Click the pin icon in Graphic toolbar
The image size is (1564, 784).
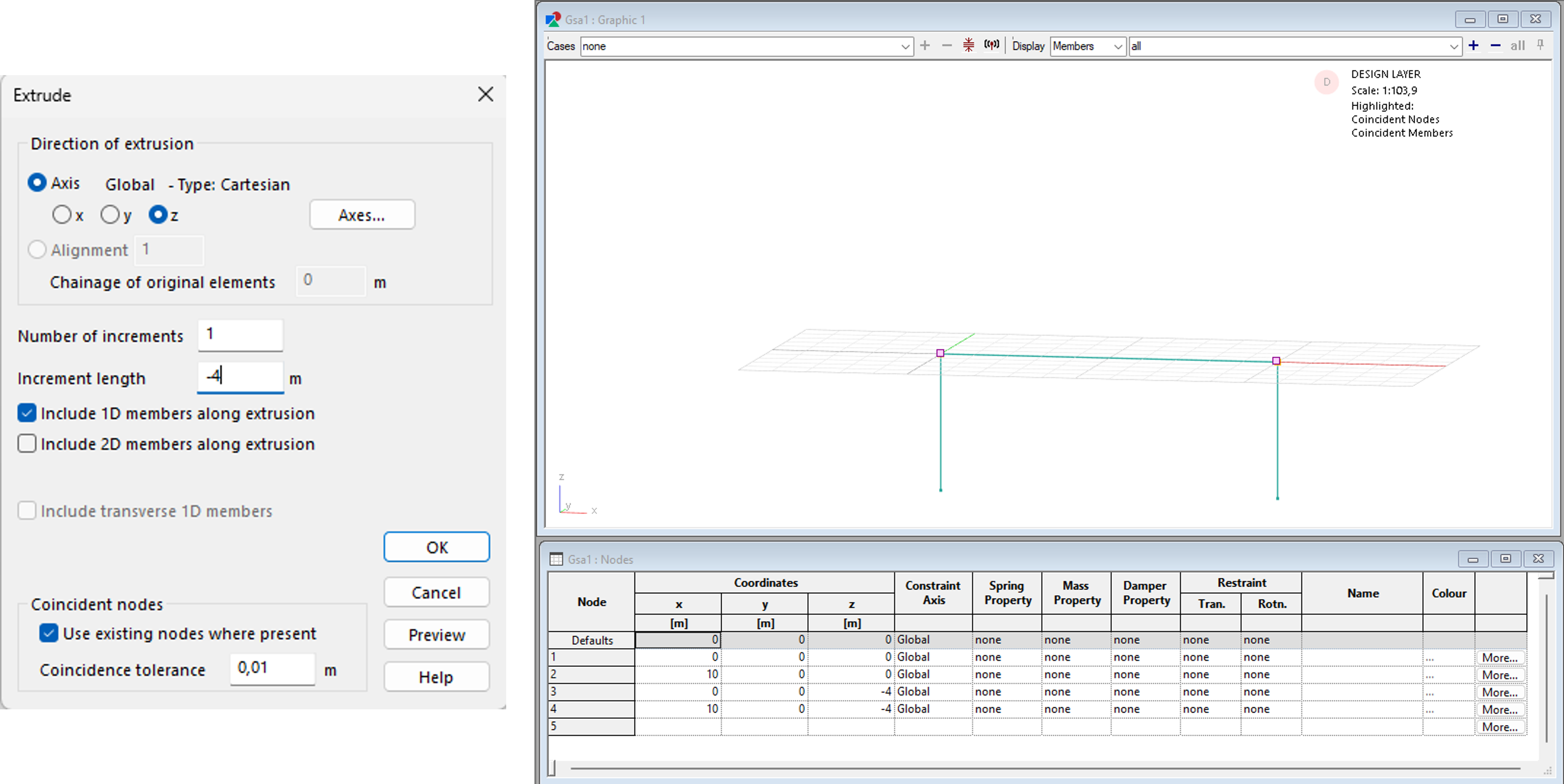(1540, 45)
